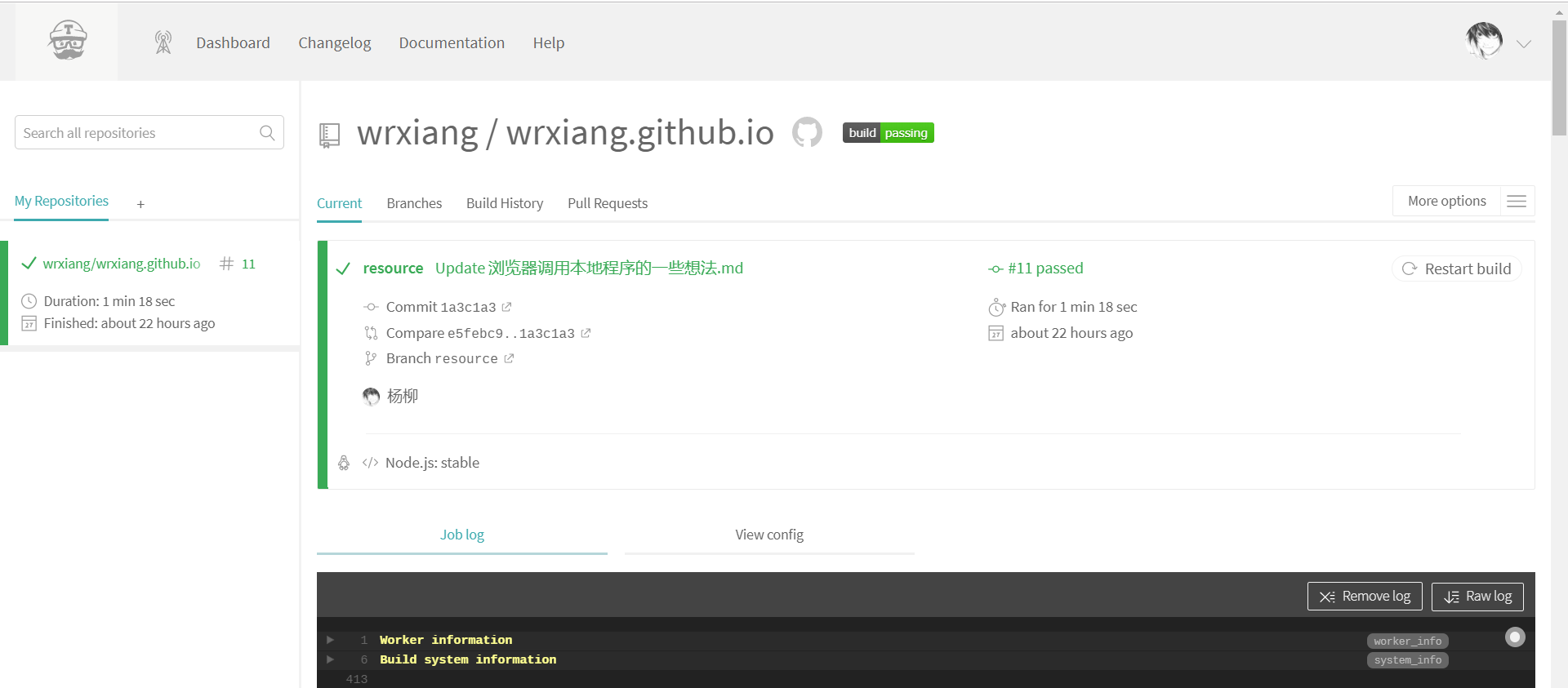The width and height of the screenshot is (1568, 688).
Task: Select the Job log tab
Action: coord(462,535)
